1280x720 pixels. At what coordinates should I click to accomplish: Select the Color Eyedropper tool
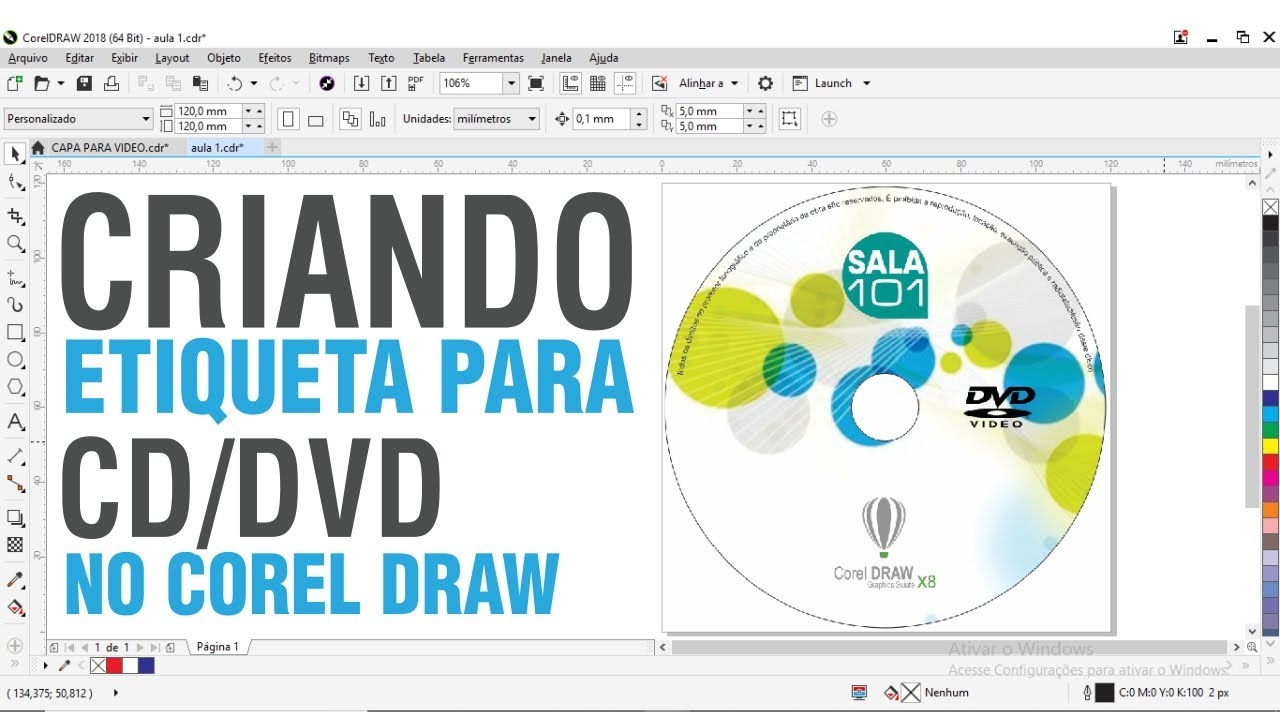point(15,580)
